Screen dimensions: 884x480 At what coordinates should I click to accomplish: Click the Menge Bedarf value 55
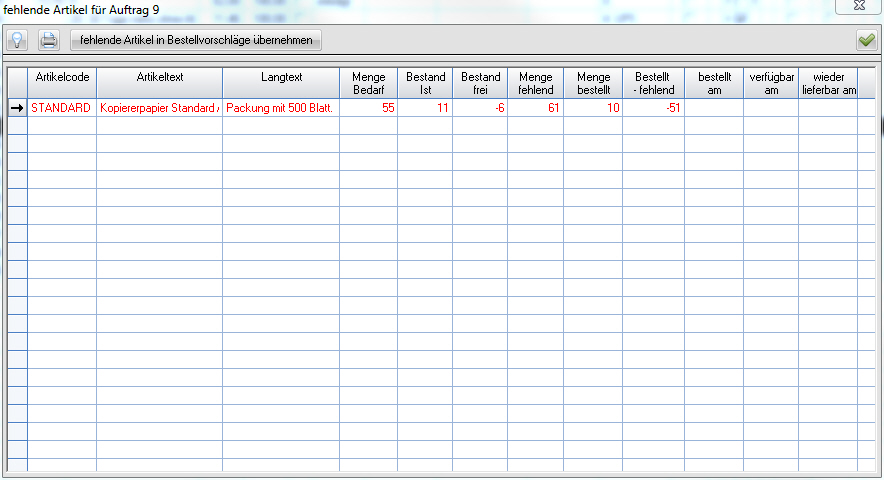pyautogui.click(x=368, y=108)
